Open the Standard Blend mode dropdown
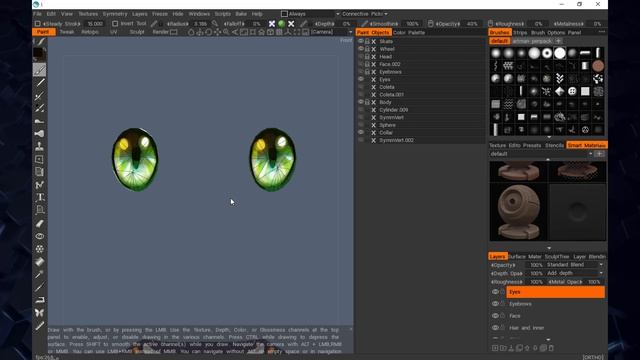The height and width of the screenshot is (360, 640). click(575, 265)
